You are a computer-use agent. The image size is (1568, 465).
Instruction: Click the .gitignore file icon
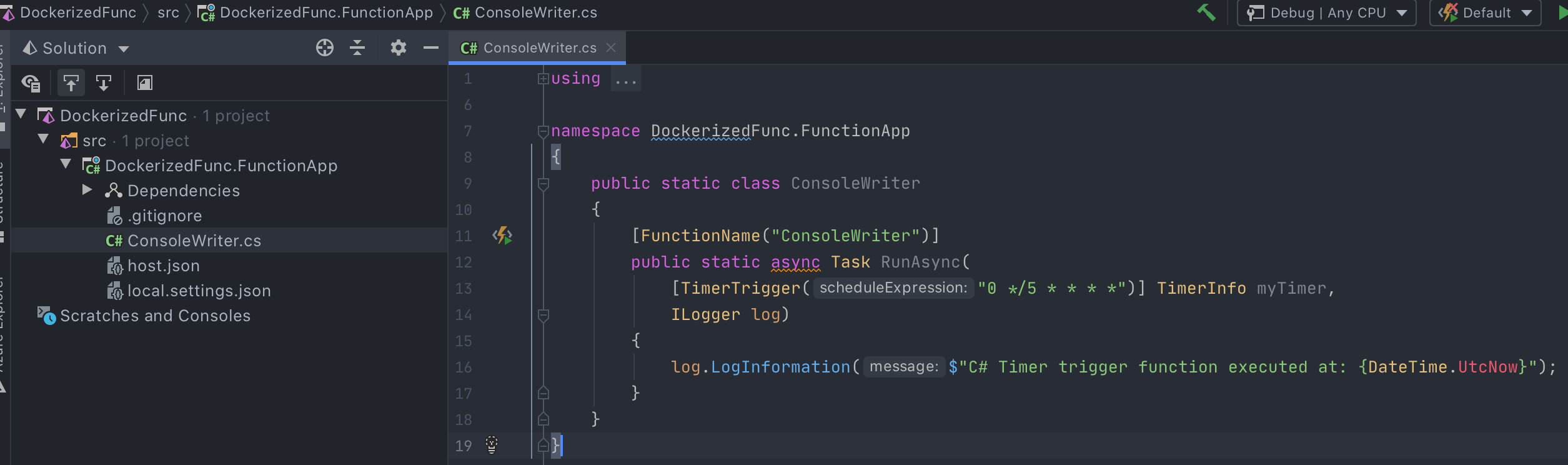[x=114, y=216]
